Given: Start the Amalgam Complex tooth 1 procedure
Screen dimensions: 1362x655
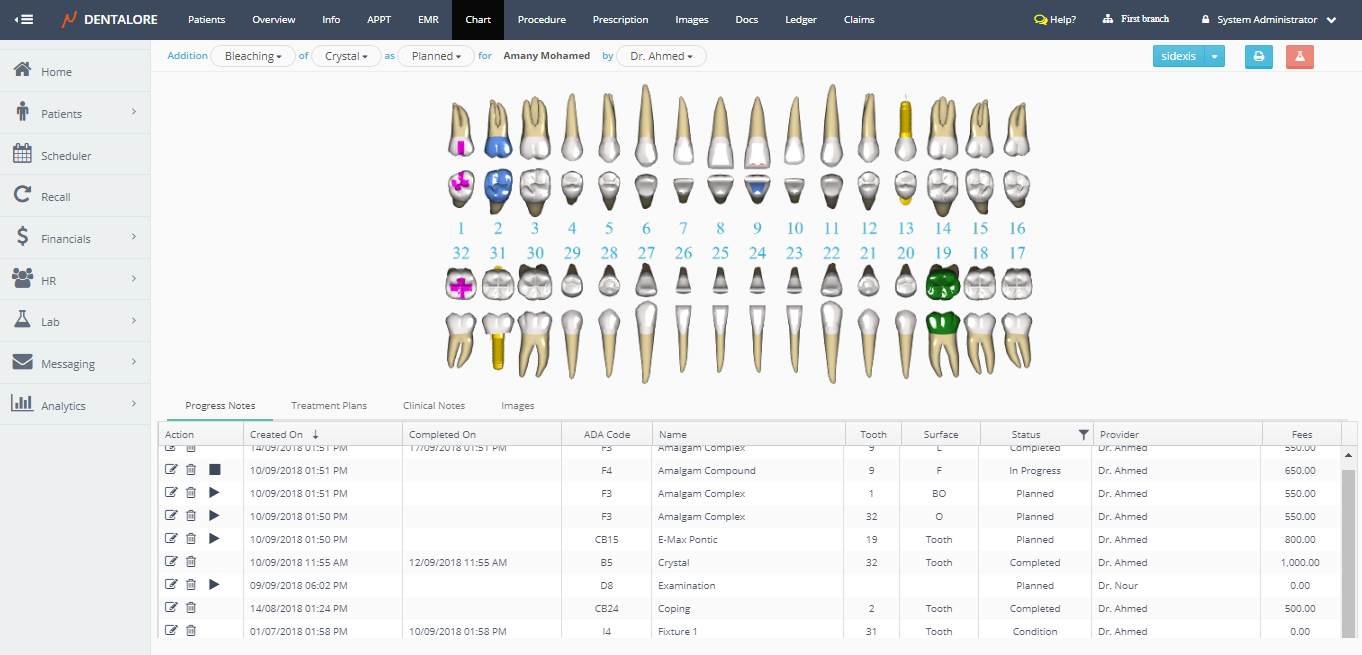Looking at the screenshot, I should coord(214,493).
